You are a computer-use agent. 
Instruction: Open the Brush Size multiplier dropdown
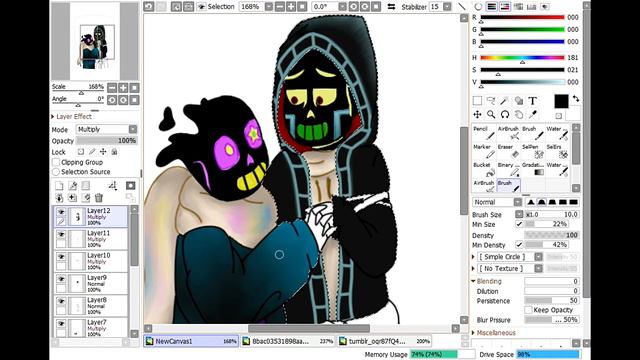(519, 214)
